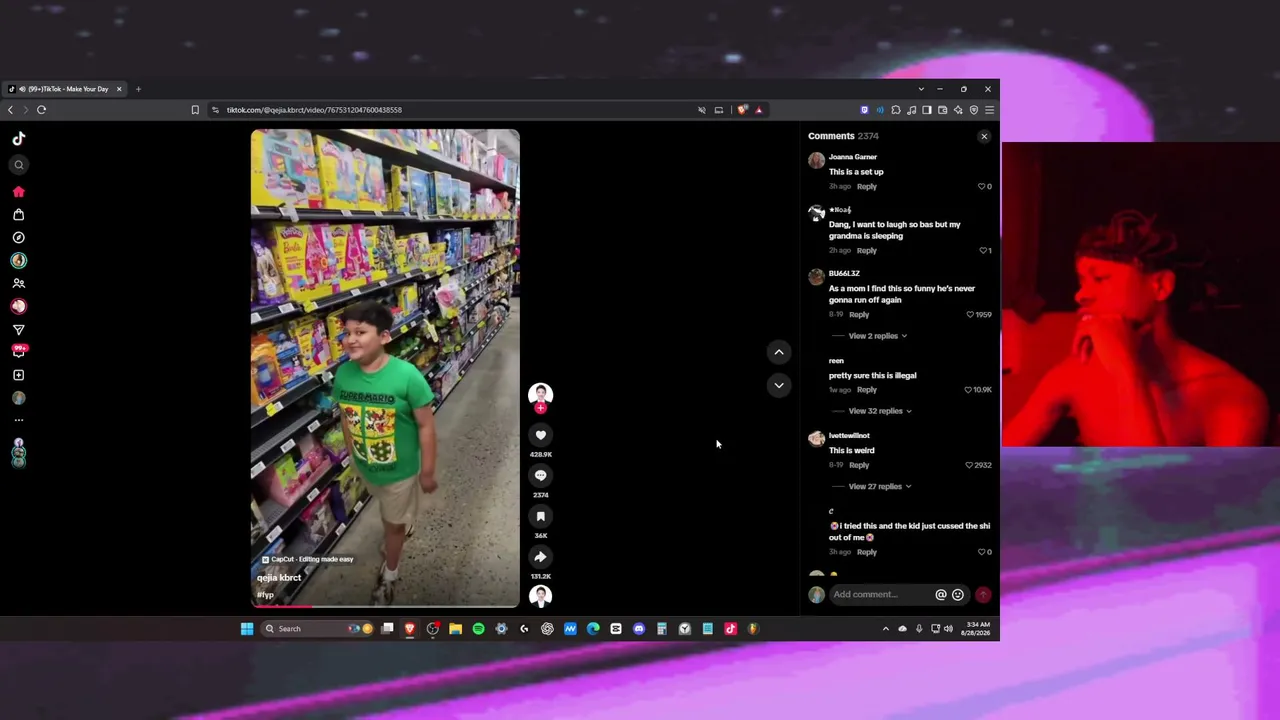This screenshot has width=1280, height=720.
Task: Click the video comments bubble icon
Action: pos(541,476)
